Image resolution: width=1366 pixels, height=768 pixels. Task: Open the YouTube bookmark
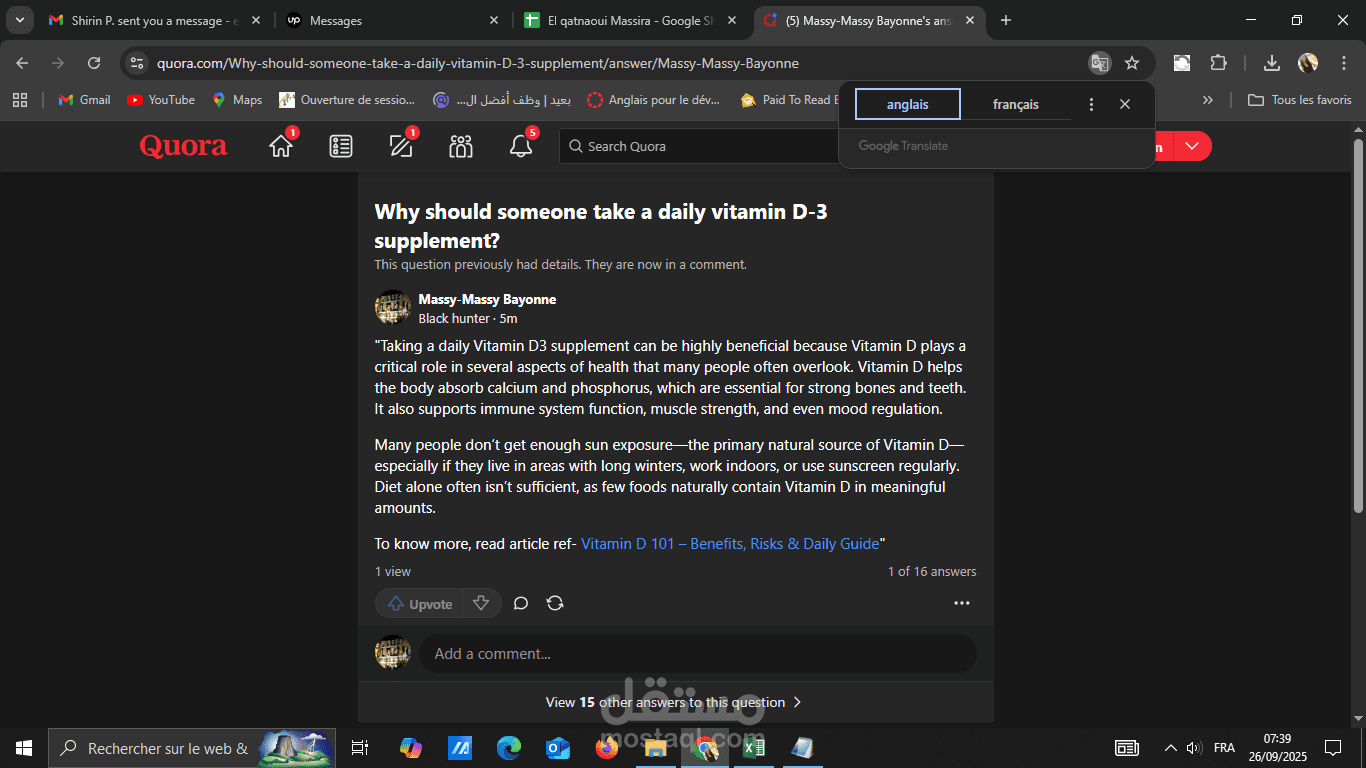(161, 100)
